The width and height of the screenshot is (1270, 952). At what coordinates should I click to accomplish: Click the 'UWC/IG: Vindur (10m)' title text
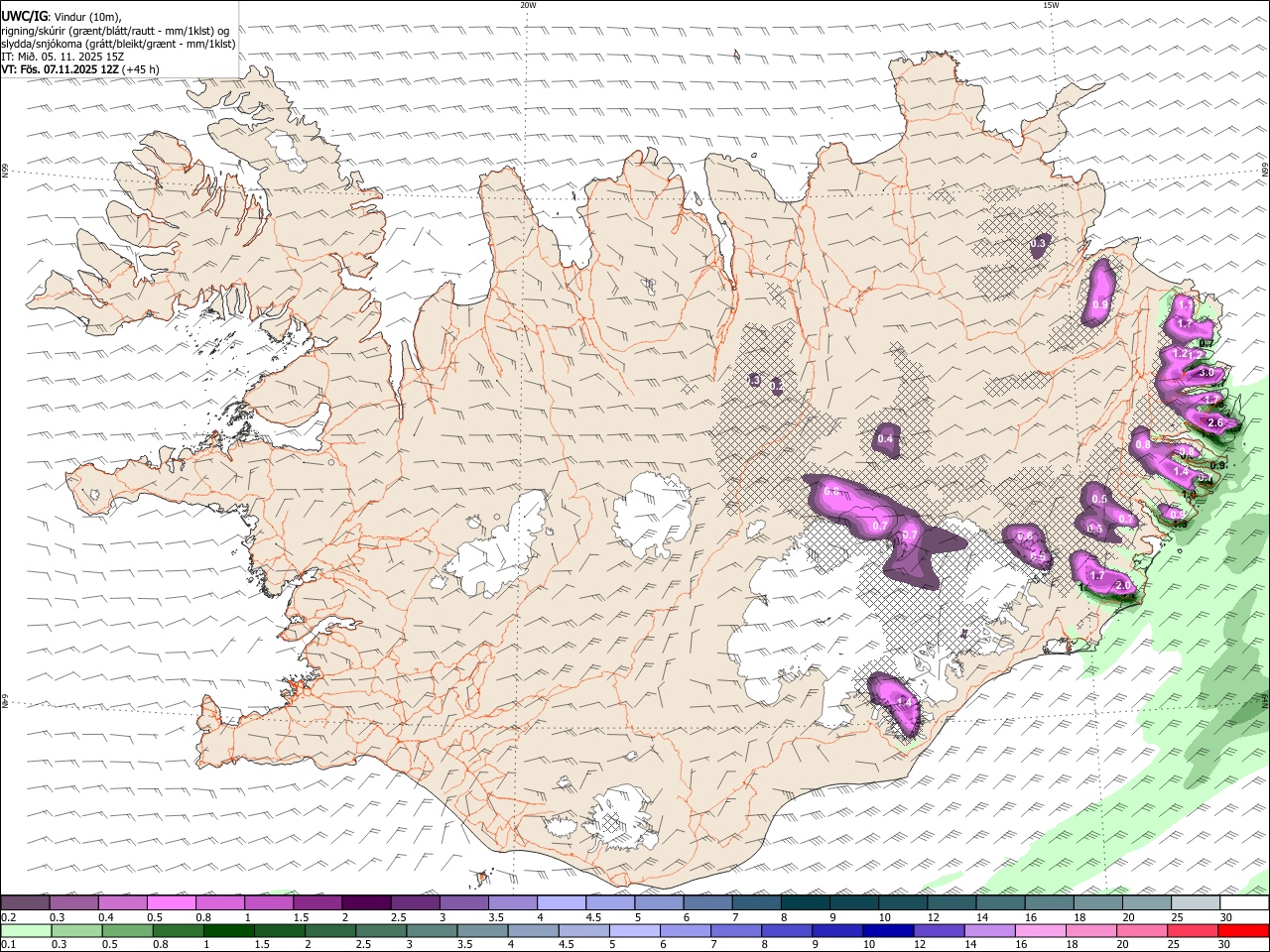[62, 17]
